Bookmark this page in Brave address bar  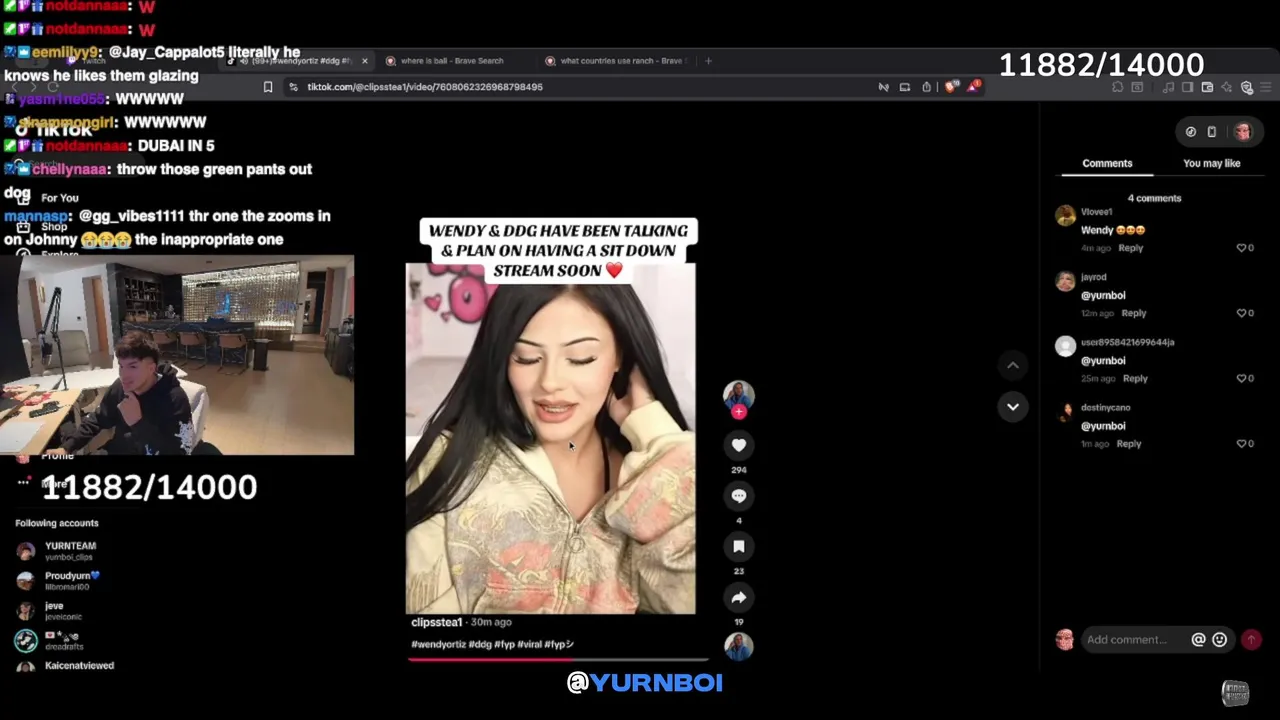(268, 87)
